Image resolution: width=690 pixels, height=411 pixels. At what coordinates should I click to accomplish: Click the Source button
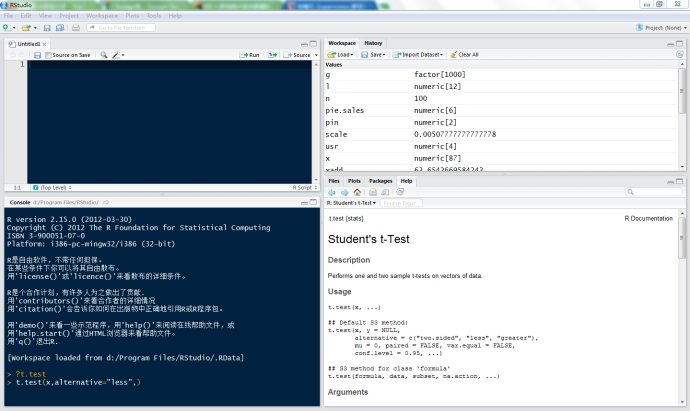(x=297, y=55)
